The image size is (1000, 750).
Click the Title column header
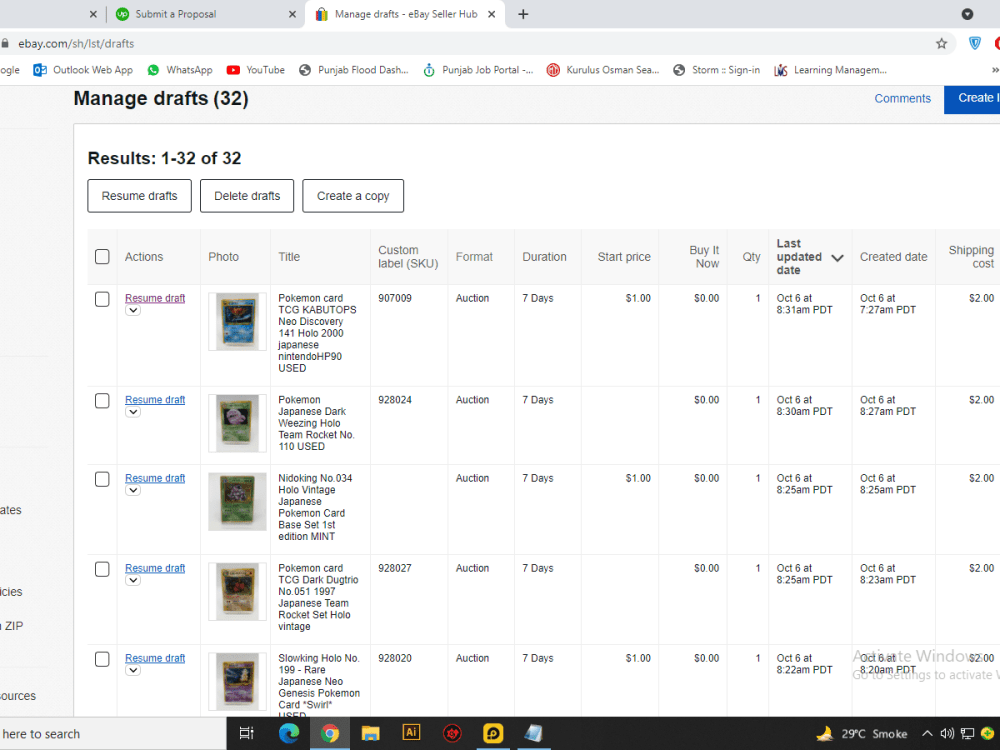click(289, 257)
